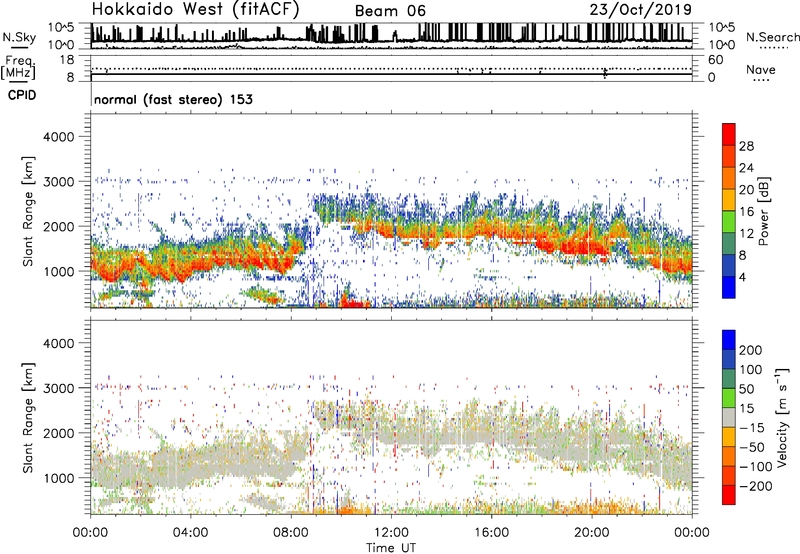Click the "24" power color bar label

click(x=746, y=168)
